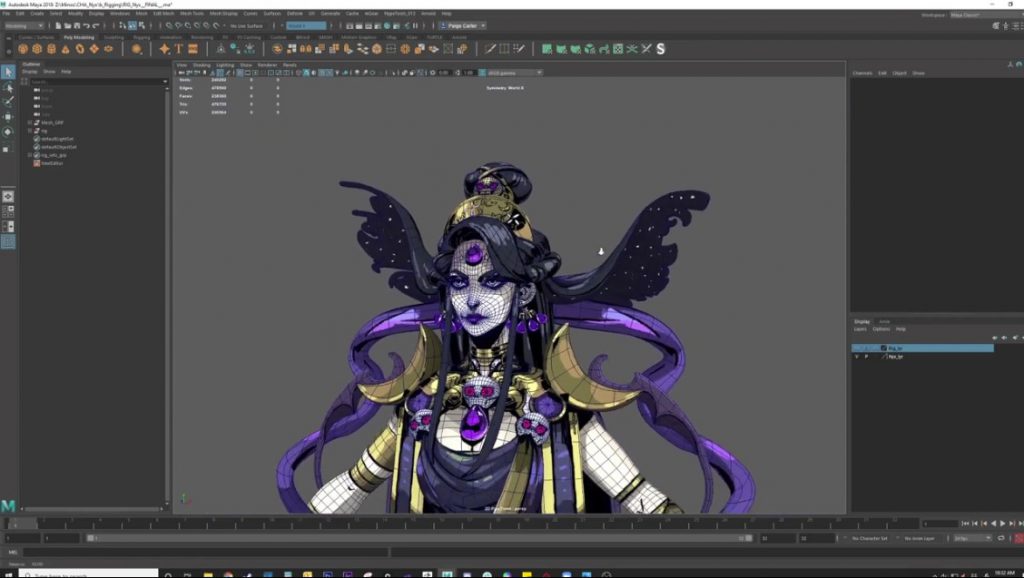Screen dimensions: 1024x578
Task: Click the Redo arrow icon
Action: [96, 25]
